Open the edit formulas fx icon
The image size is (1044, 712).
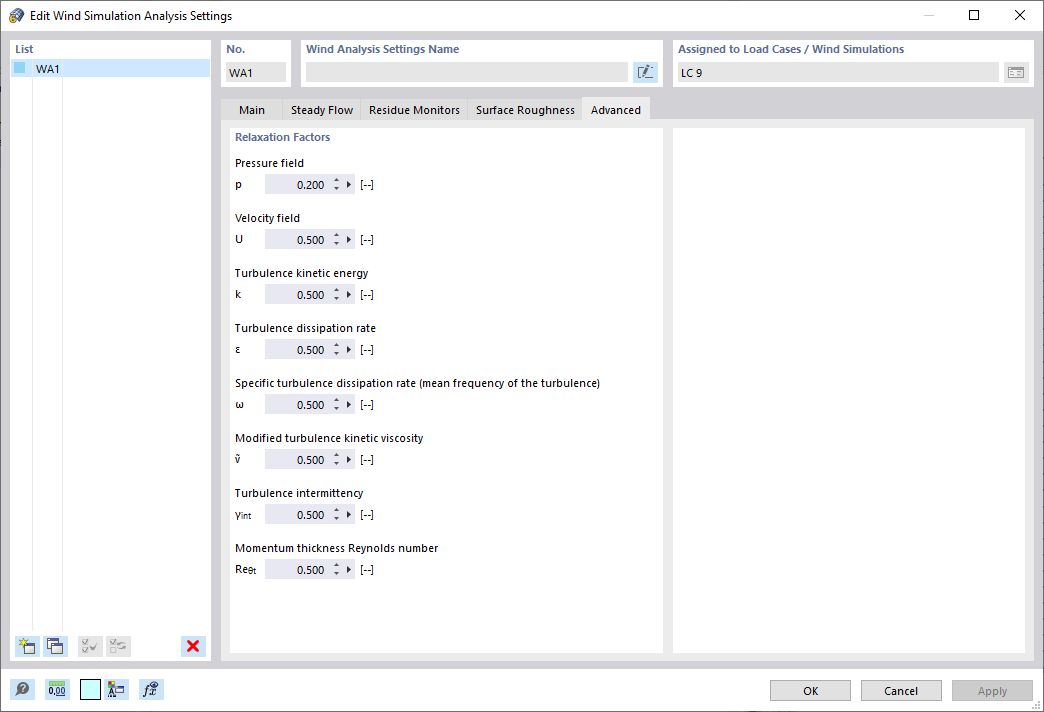click(x=150, y=689)
